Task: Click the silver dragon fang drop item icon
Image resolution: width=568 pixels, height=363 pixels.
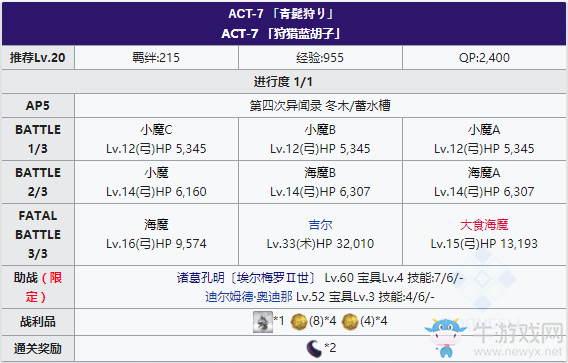Action: [263, 322]
